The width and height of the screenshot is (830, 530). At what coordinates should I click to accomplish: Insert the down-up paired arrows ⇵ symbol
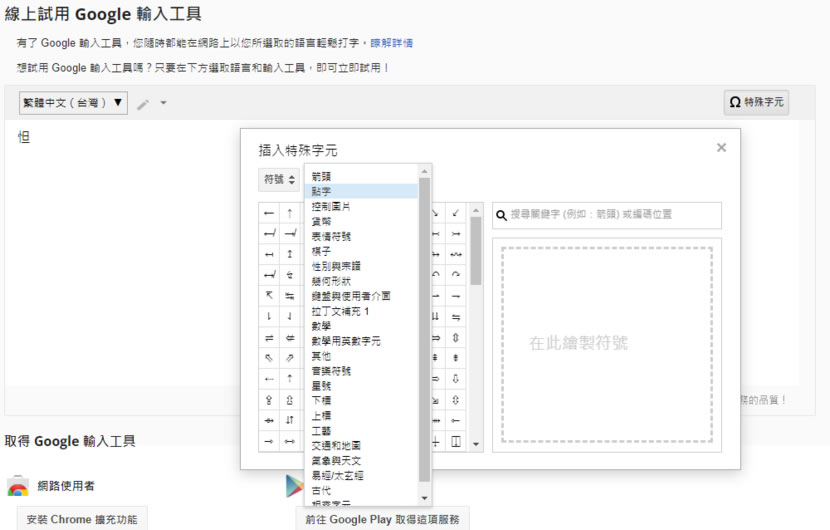pyautogui.click(x=290, y=421)
